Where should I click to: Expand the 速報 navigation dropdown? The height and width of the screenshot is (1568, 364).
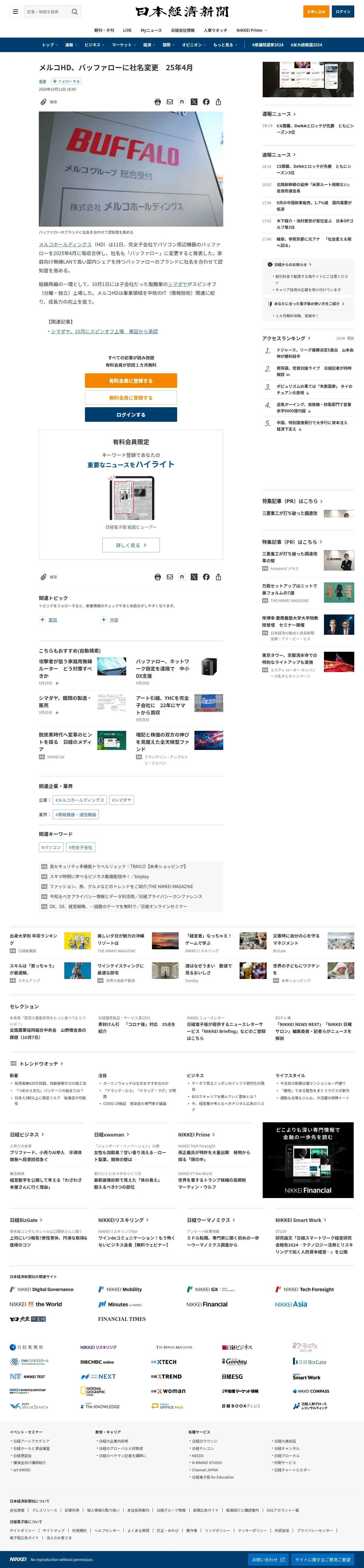(71, 45)
